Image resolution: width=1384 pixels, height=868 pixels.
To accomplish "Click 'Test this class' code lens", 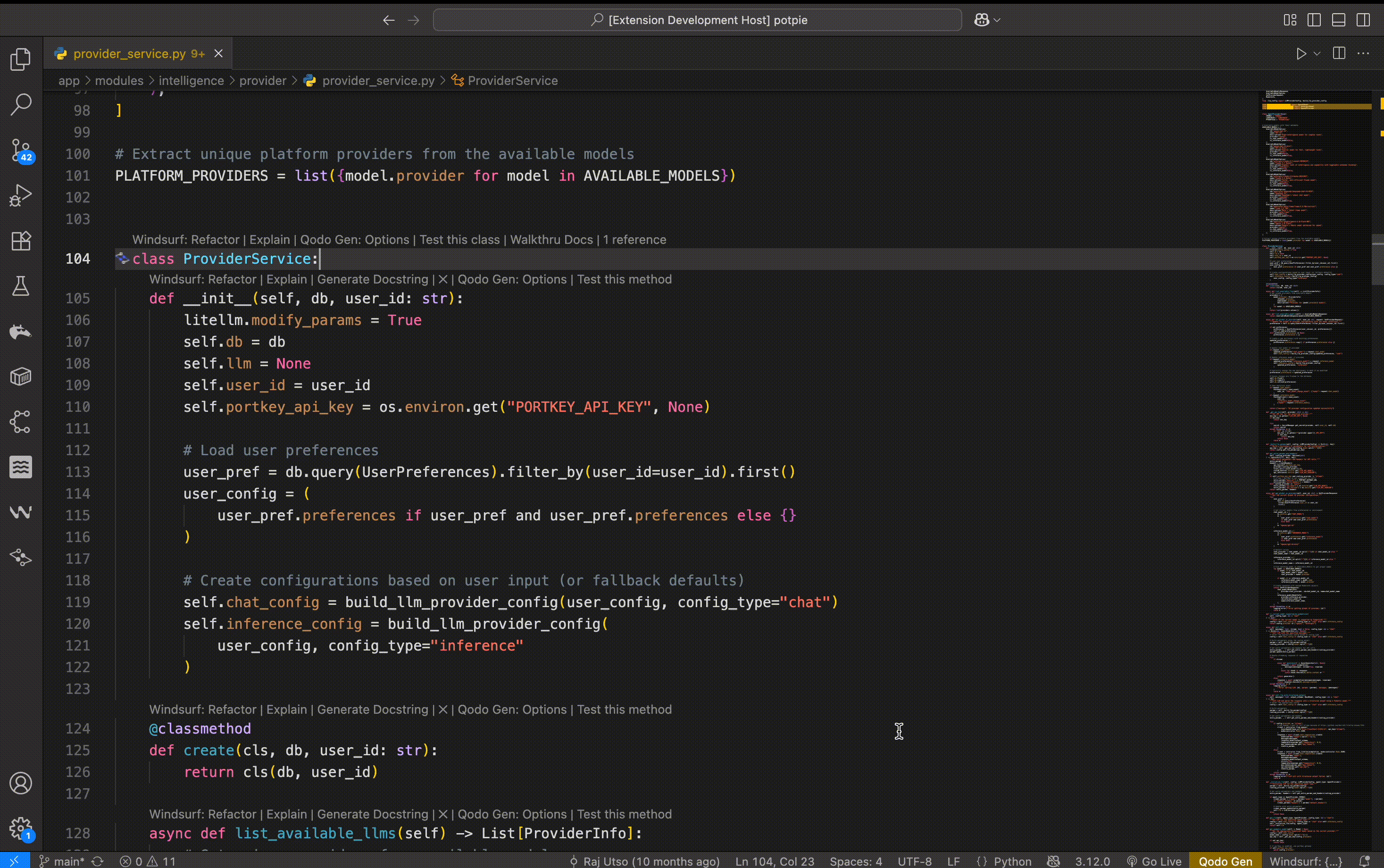I will [x=459, y=239].
